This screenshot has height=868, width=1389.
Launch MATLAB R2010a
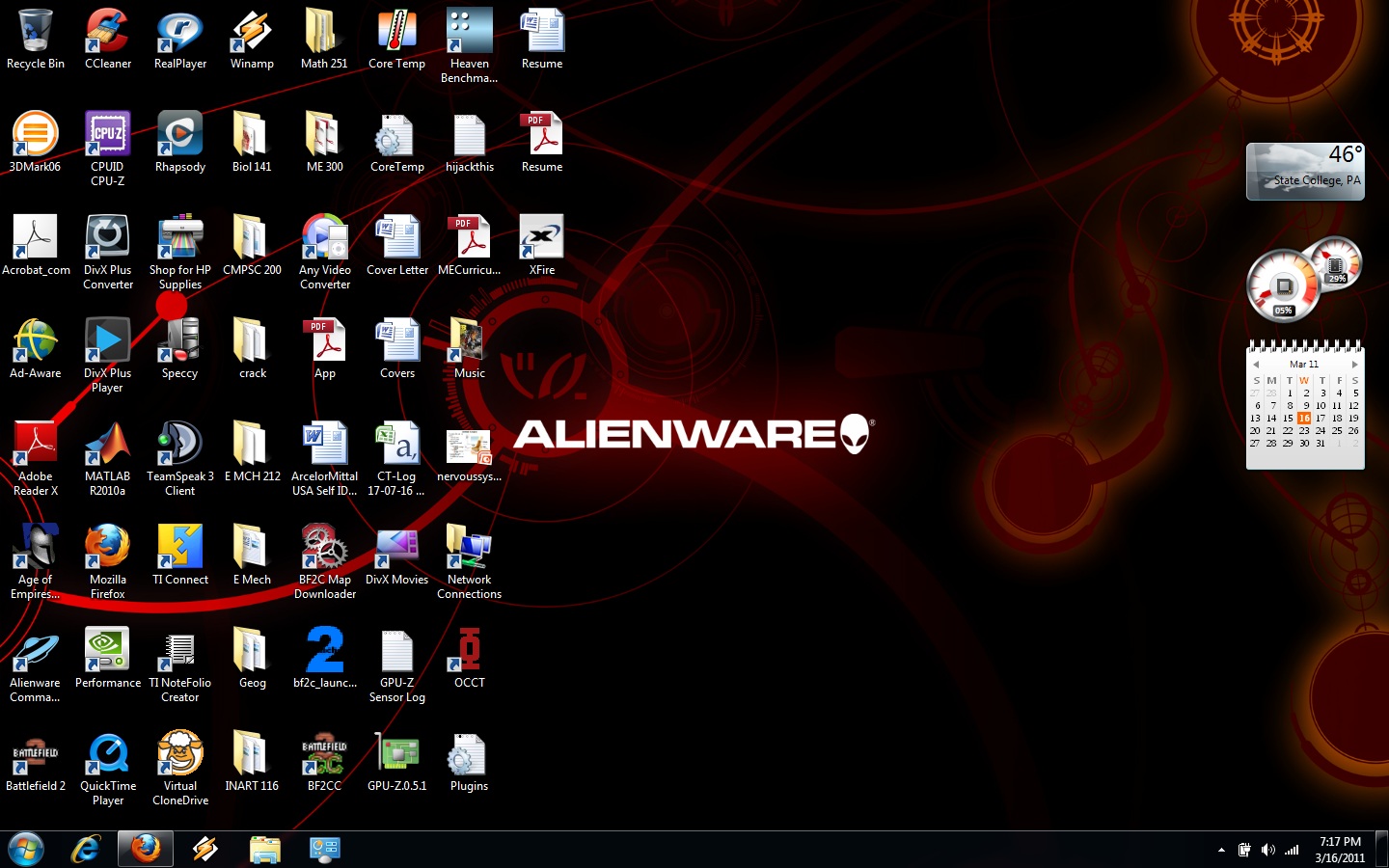[108, 458]
